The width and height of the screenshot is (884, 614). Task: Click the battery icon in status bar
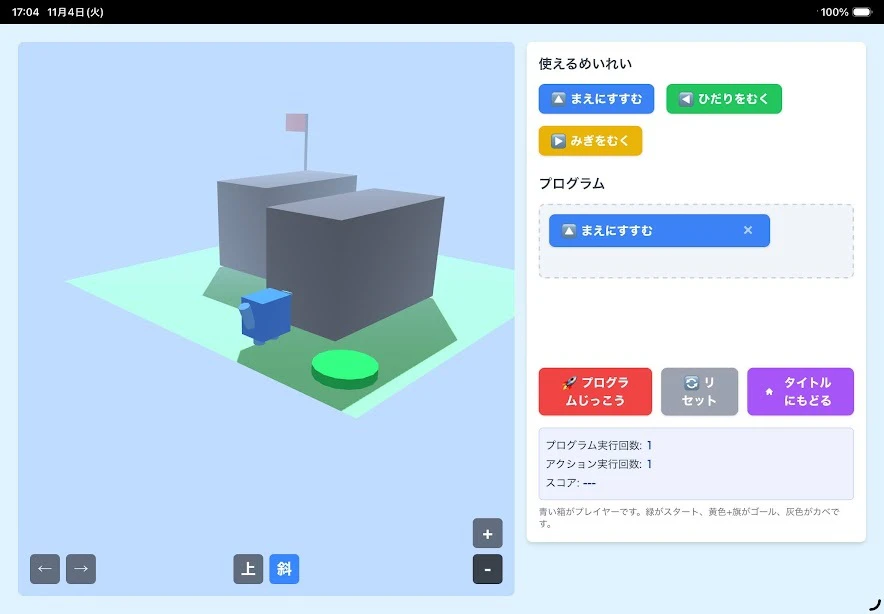863,12
